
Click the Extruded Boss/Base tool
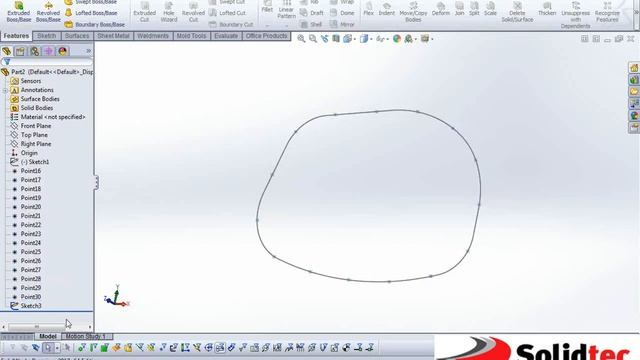(x=19, y=12)
